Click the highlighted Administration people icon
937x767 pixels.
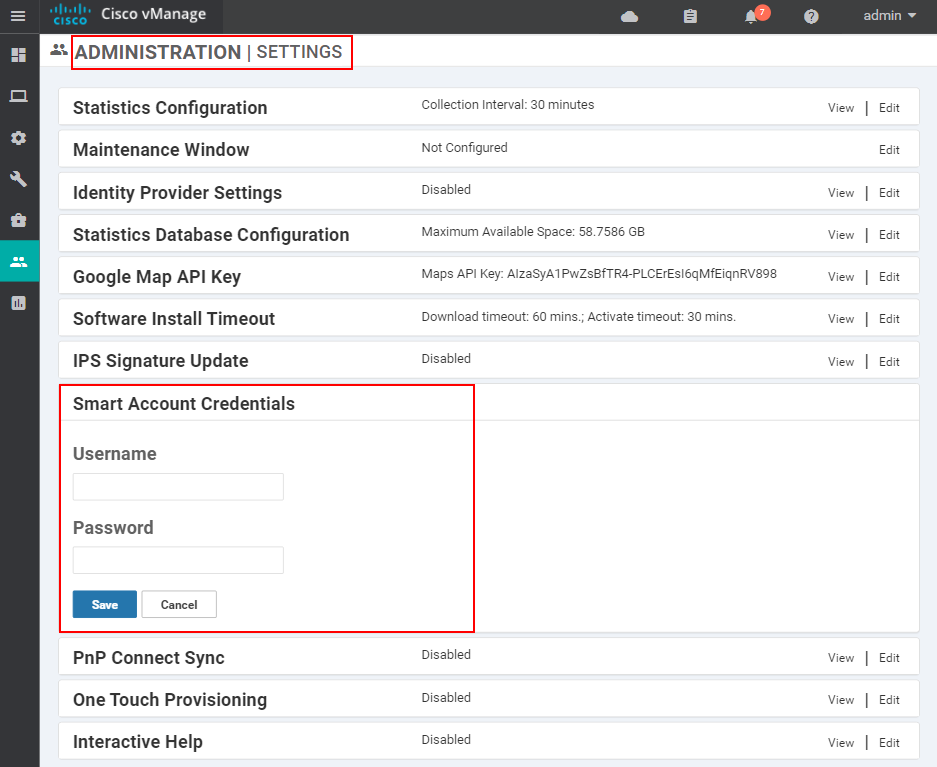[18, 261]
